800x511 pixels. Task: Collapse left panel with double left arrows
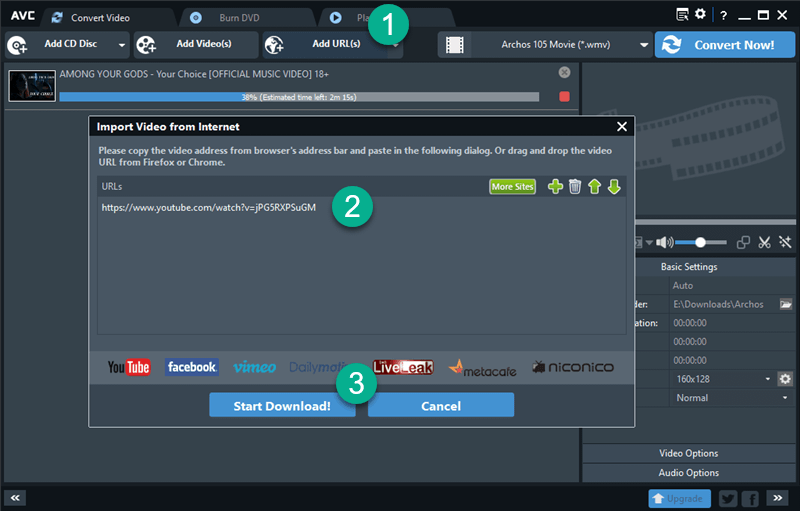pyautogui.click(x=15, y=498)
